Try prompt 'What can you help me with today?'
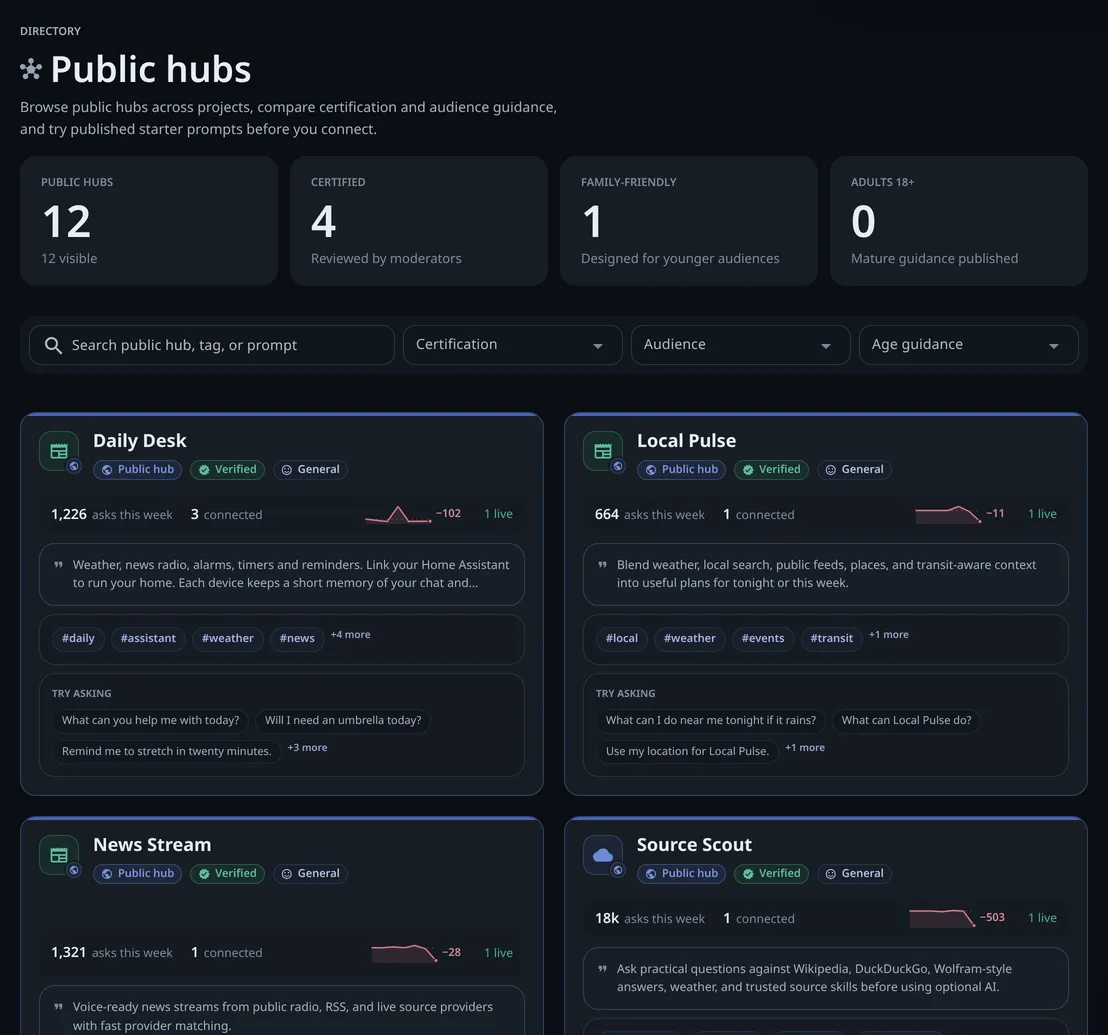This screenshot has width=1108, height=1035. tap(151, 721)
